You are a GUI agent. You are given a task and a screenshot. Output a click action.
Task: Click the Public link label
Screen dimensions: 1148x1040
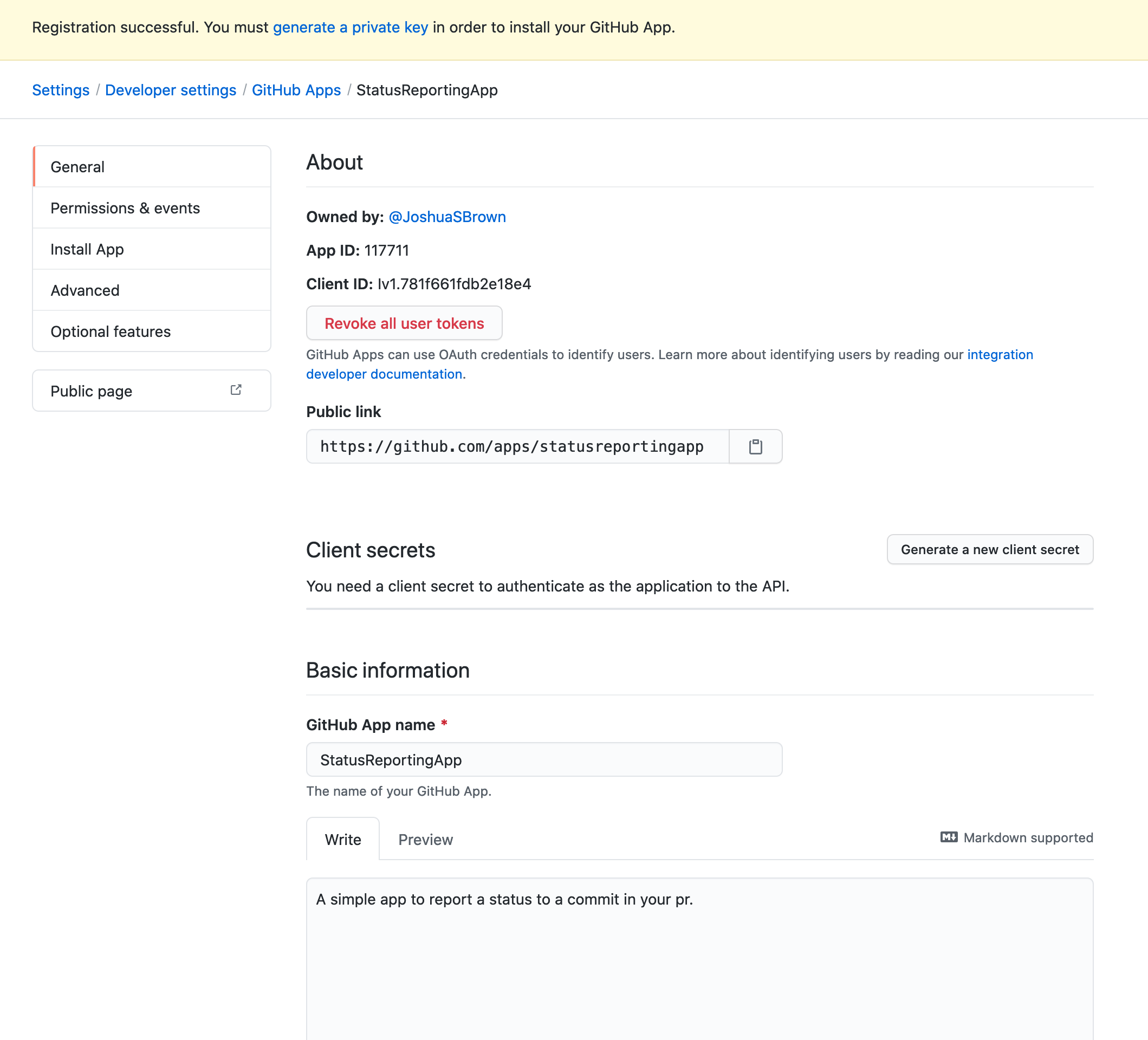343,412
